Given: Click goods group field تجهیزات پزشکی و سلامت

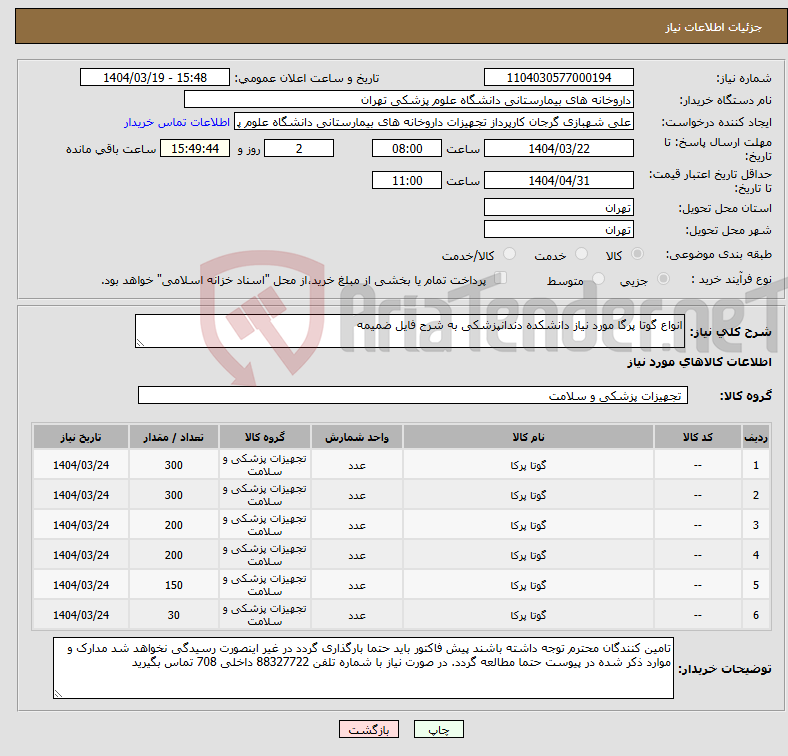Looking at the screenshot, I should pos(413,395).
